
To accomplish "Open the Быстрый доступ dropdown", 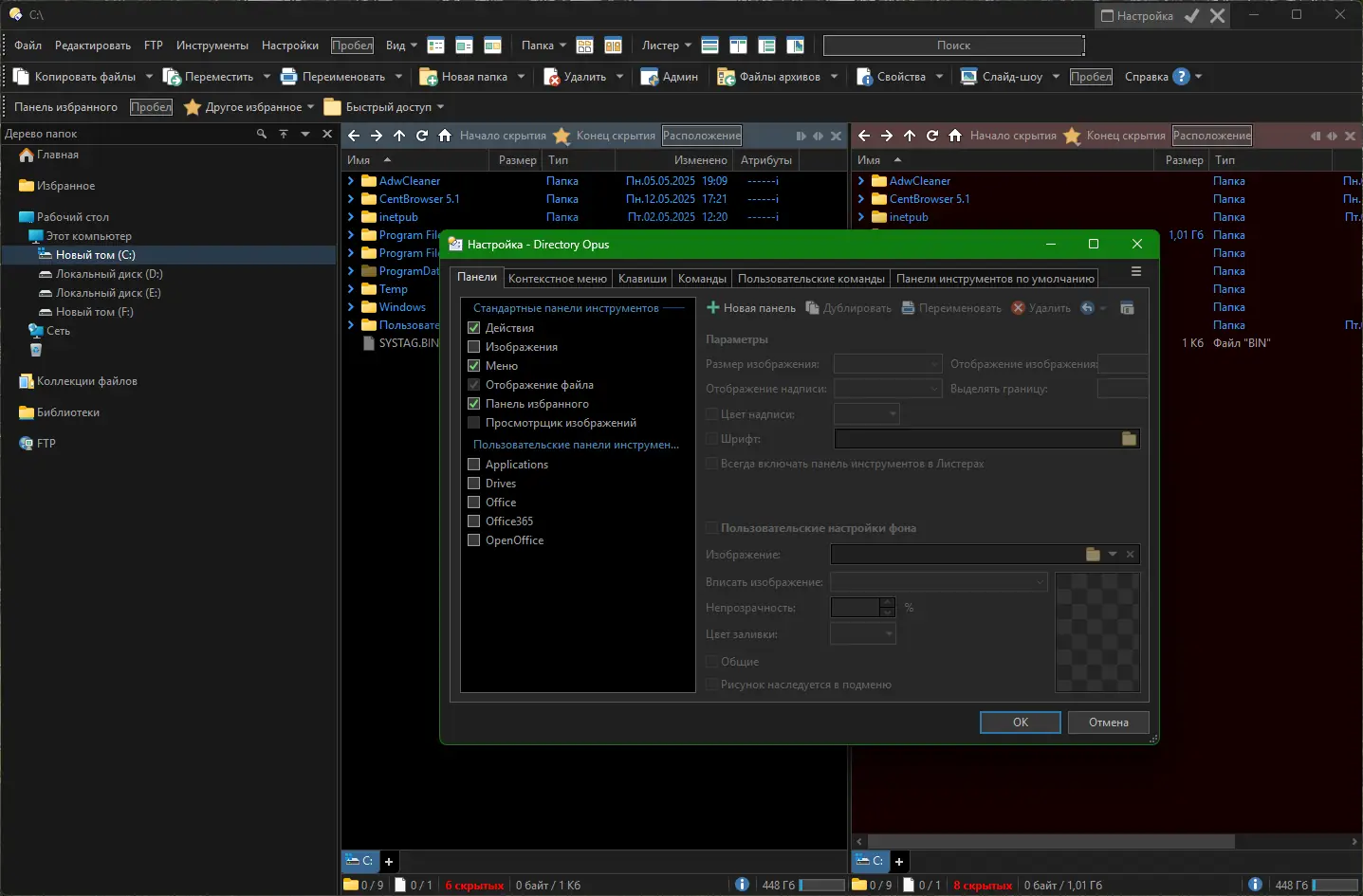I will coord(441,107).
